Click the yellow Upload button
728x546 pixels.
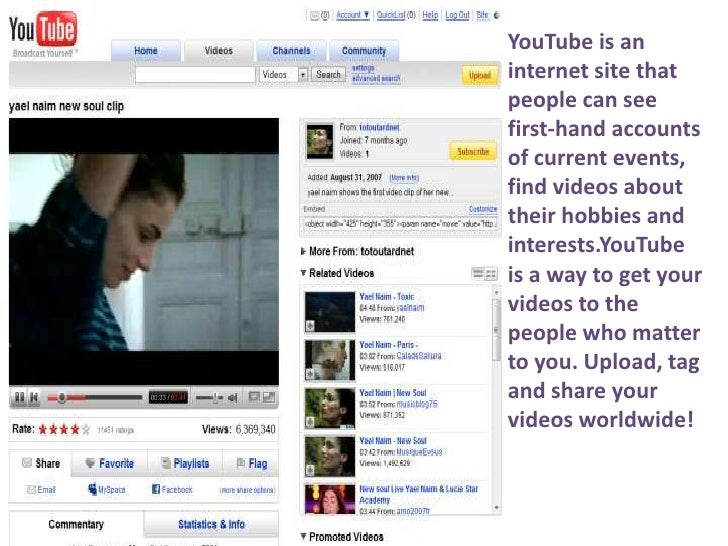coord(480,75)
